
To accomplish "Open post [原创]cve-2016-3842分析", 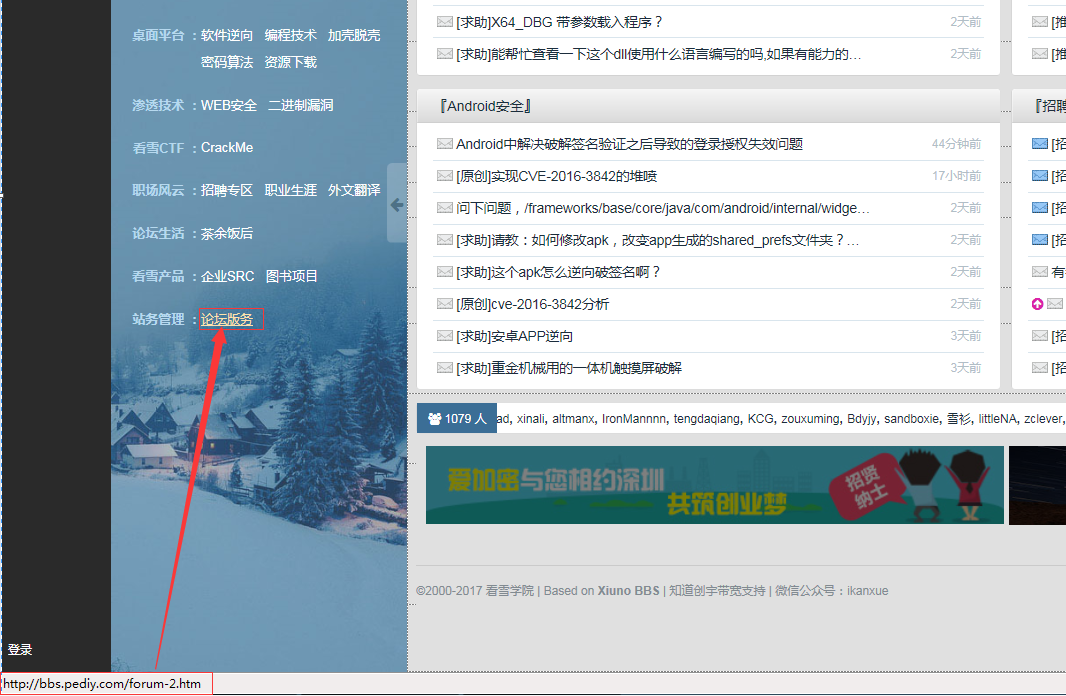I will (x=533, y=304).
